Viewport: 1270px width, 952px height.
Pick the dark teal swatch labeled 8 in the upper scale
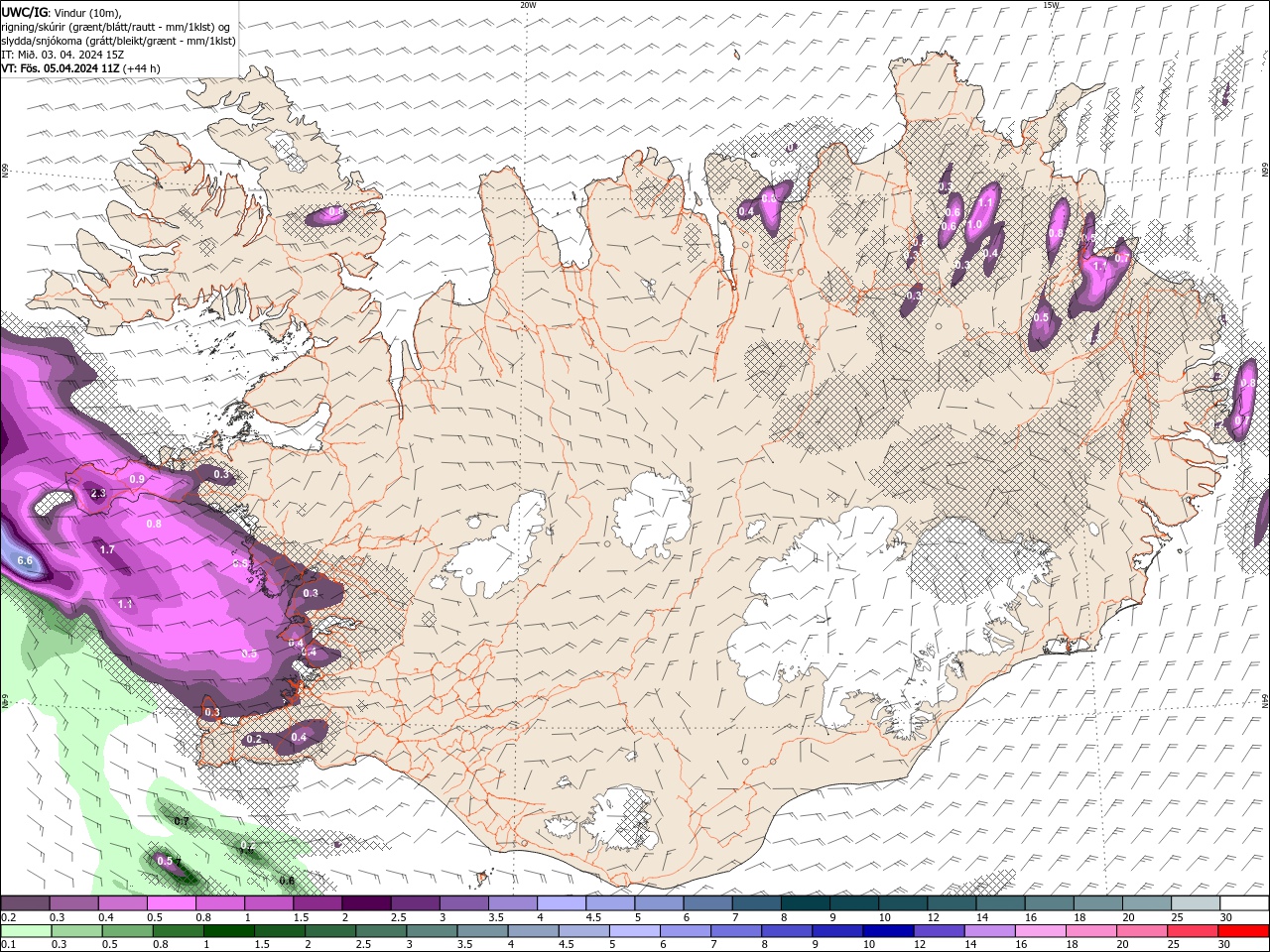(x=805, y=903)
